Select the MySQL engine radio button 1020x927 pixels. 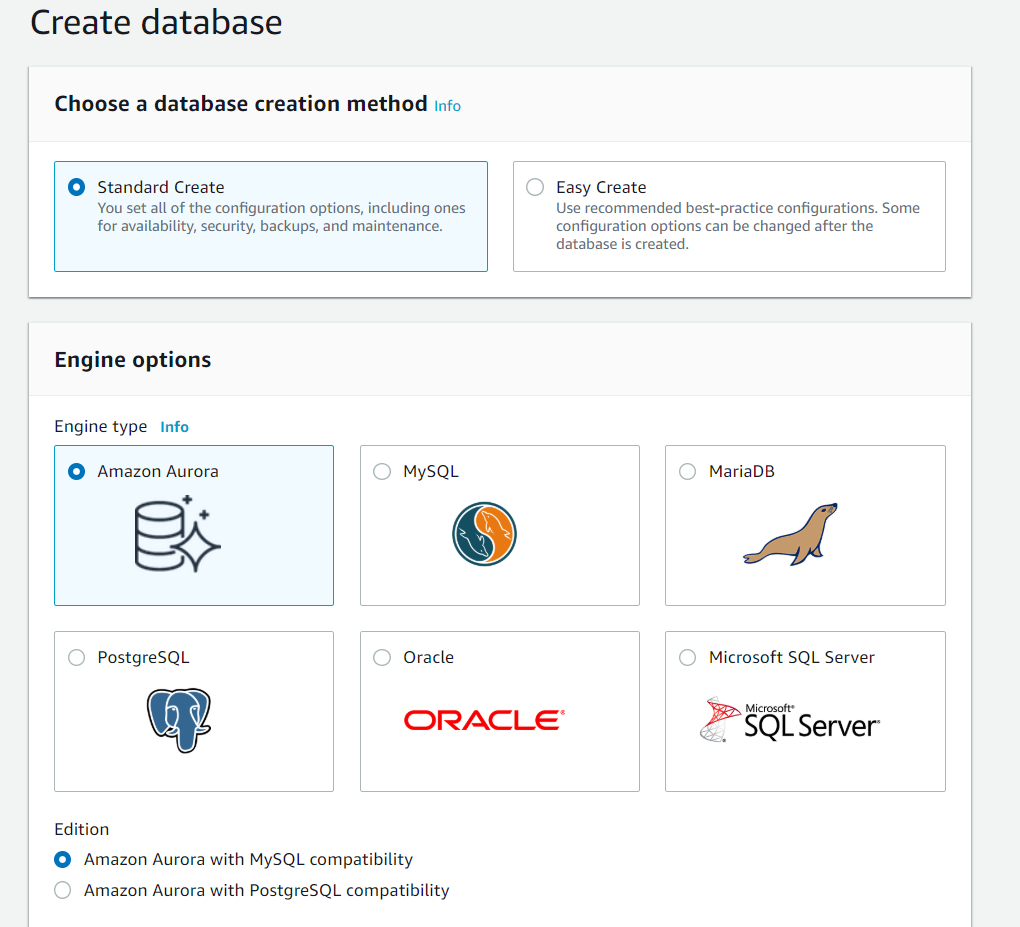click(382, 471)
